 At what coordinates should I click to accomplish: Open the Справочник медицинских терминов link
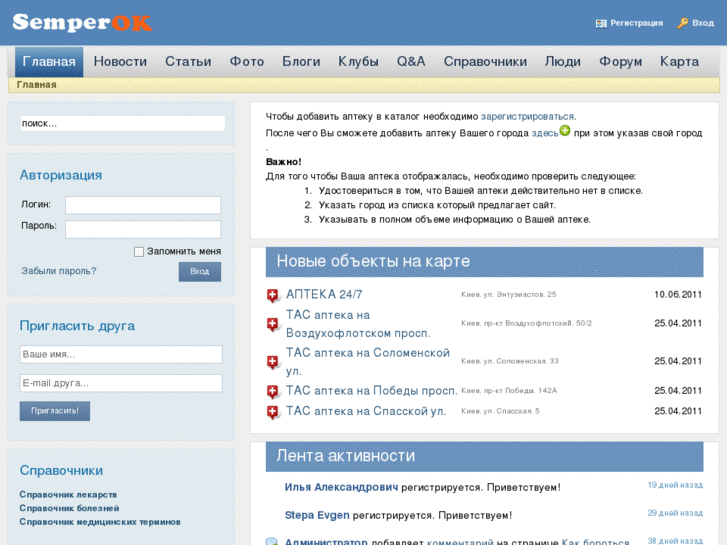(100, 522)
